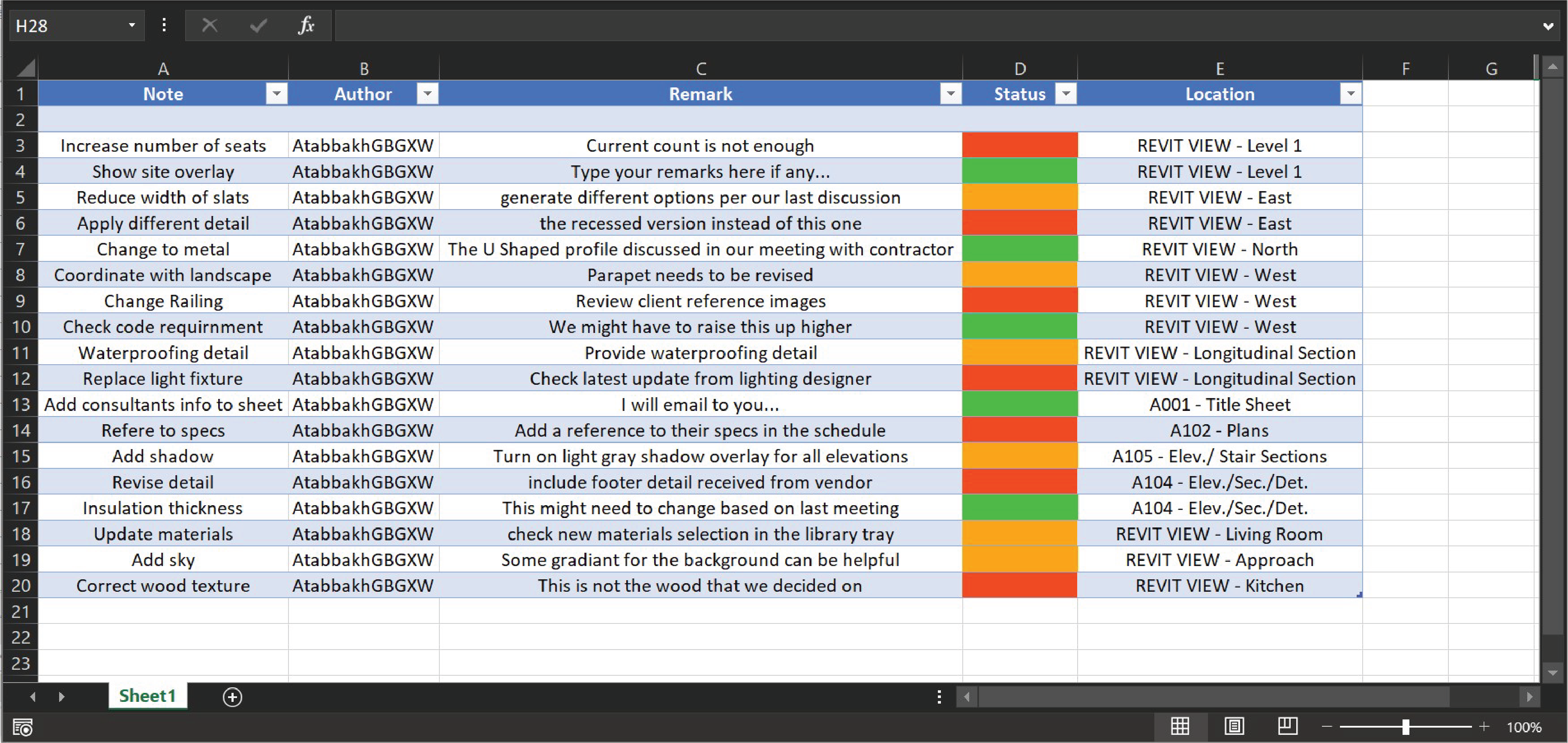The width and height of the screenshot is (1568, 743).
Task: Click the zoom in plus button
Action: click(1484, 727)
